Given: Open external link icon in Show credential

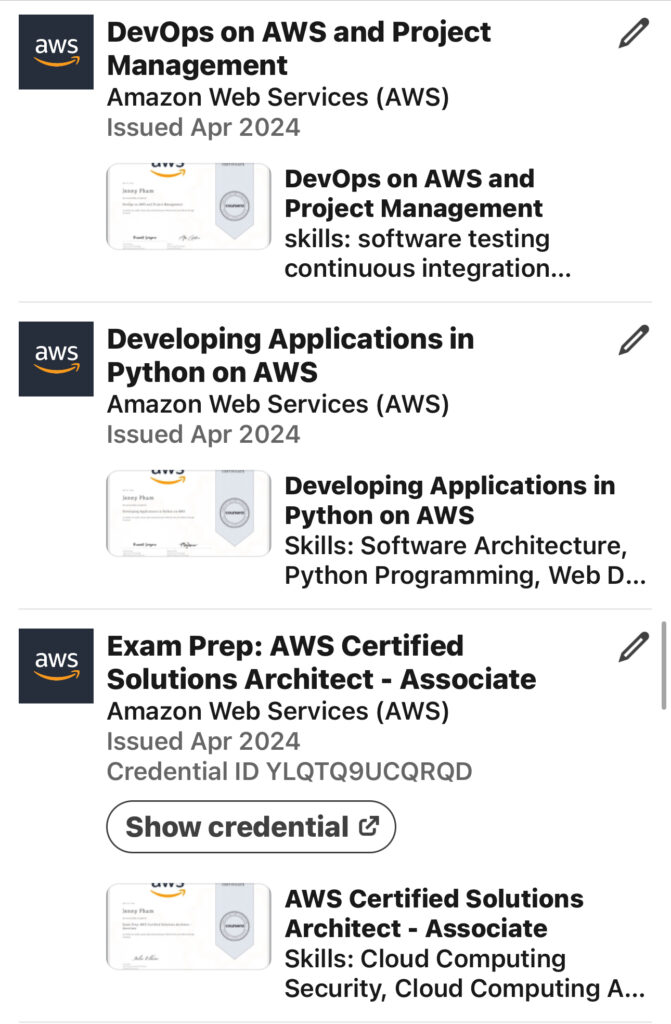Looking at the screenshot, I should point(369,826).
